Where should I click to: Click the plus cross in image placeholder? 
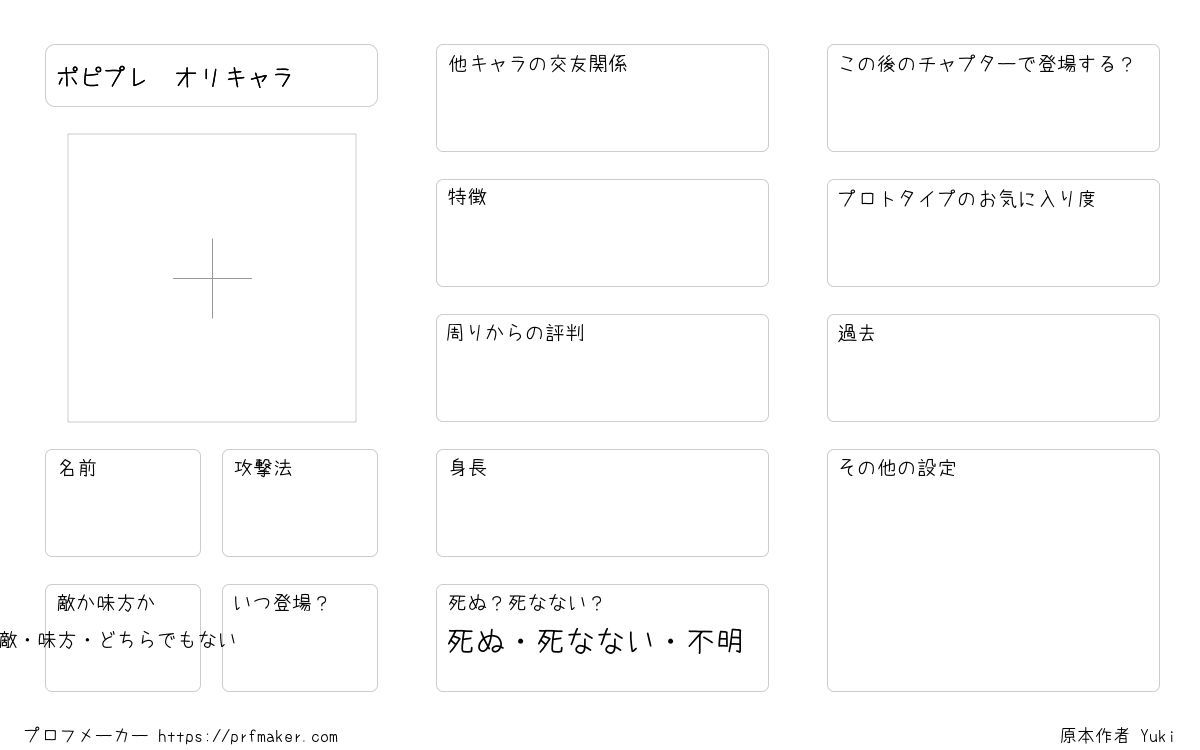point(212,278)
